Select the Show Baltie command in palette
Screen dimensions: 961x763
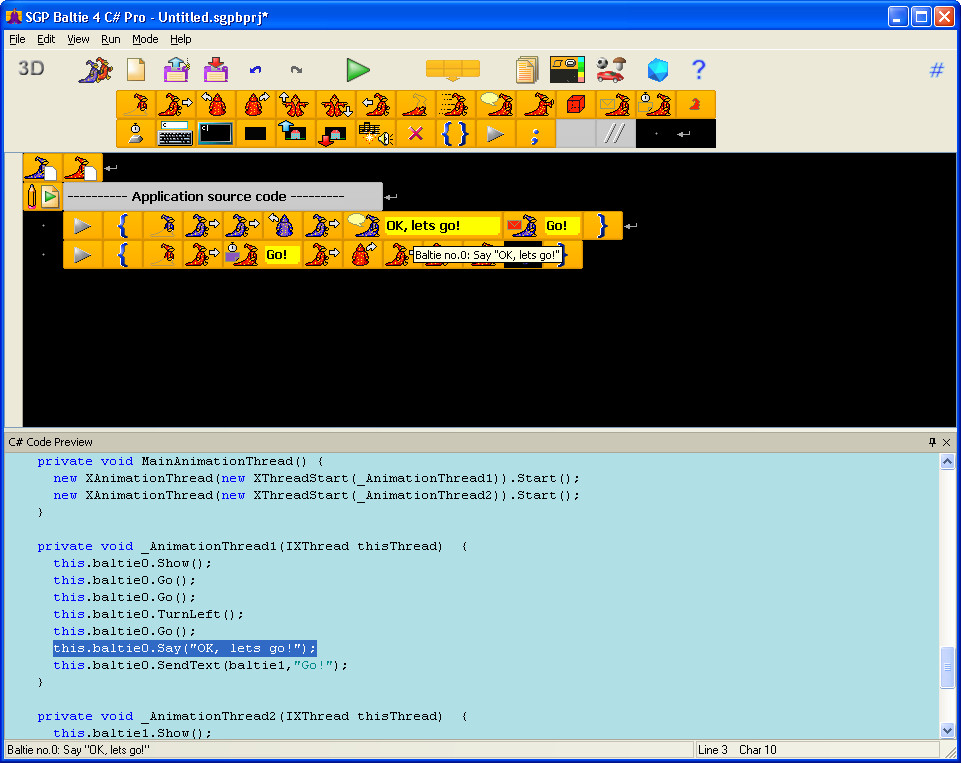click(x=136, y=105)
